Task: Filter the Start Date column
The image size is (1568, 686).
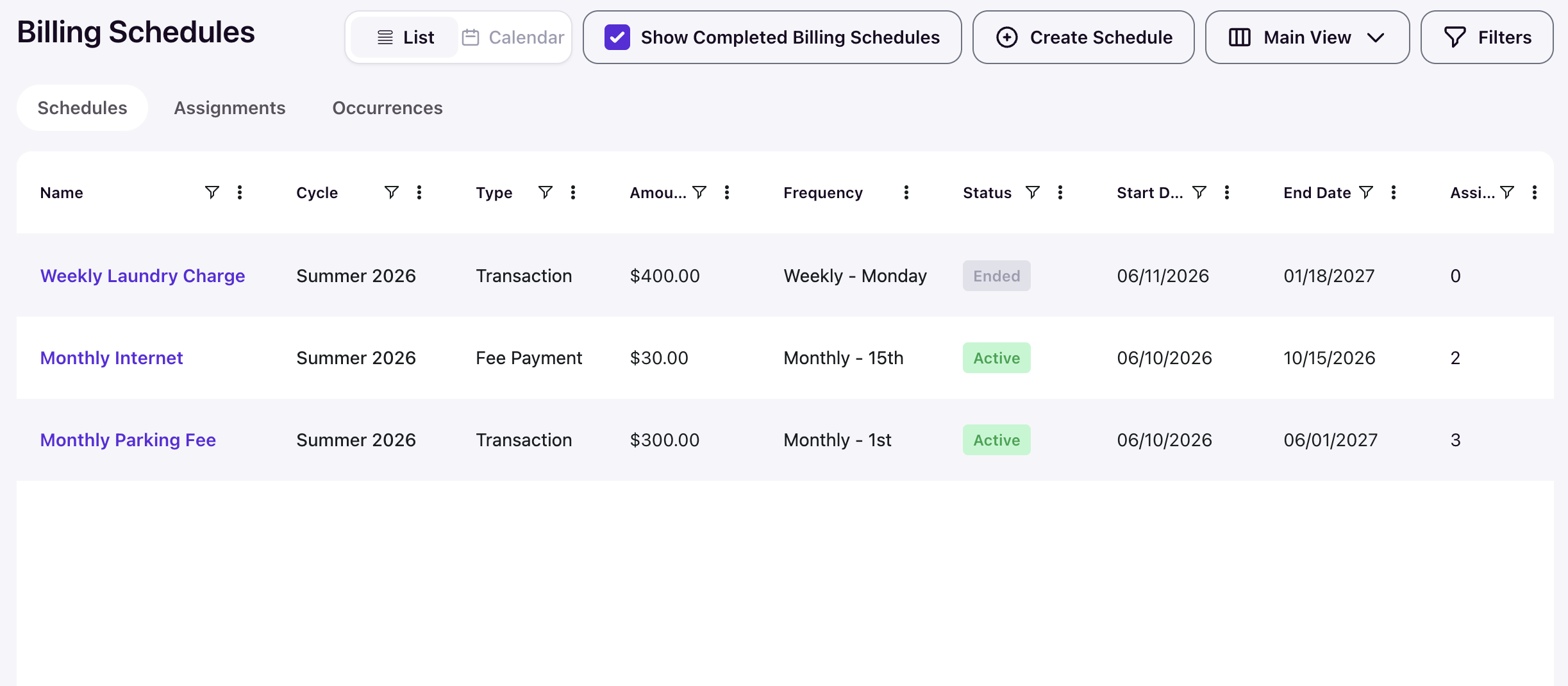Action: coord(1199,192)
